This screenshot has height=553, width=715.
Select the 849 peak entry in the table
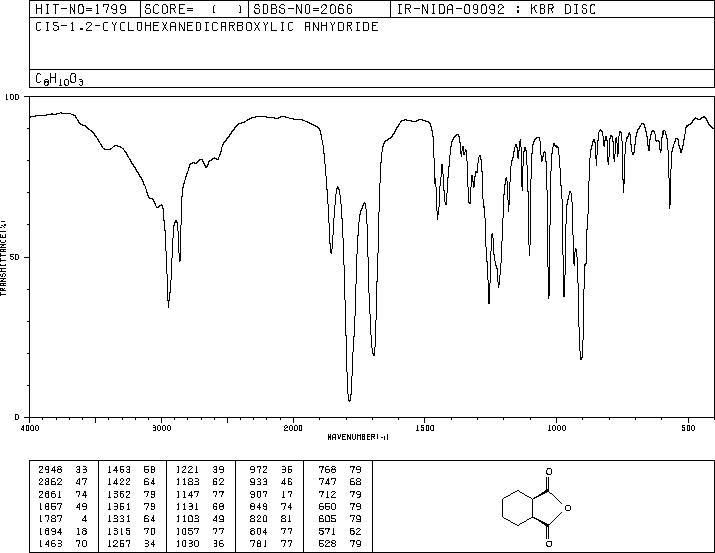(x=271, y=506)
